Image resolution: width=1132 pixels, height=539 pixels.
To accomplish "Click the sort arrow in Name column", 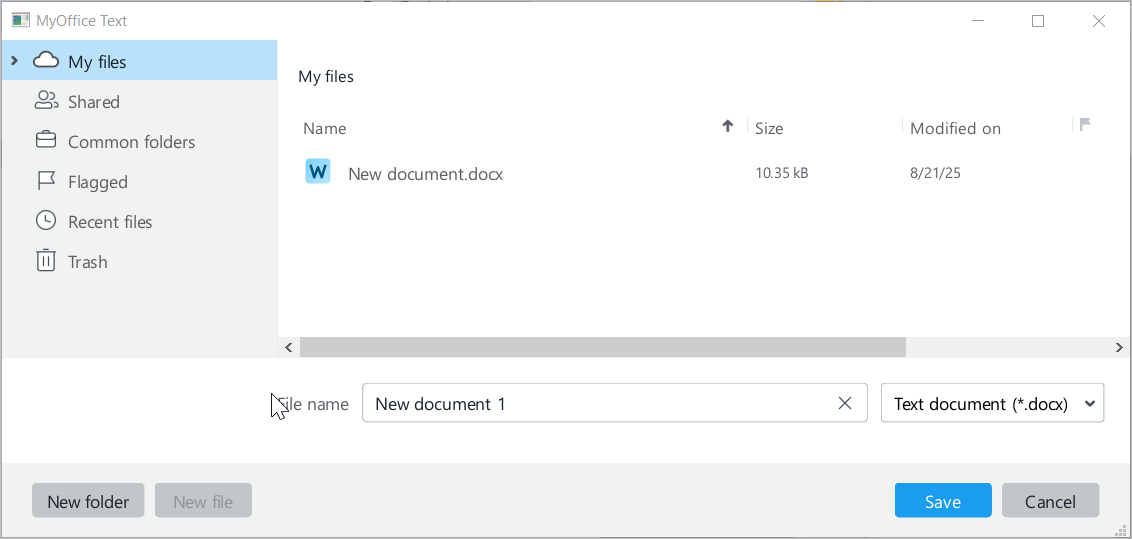I will [728, 126].
